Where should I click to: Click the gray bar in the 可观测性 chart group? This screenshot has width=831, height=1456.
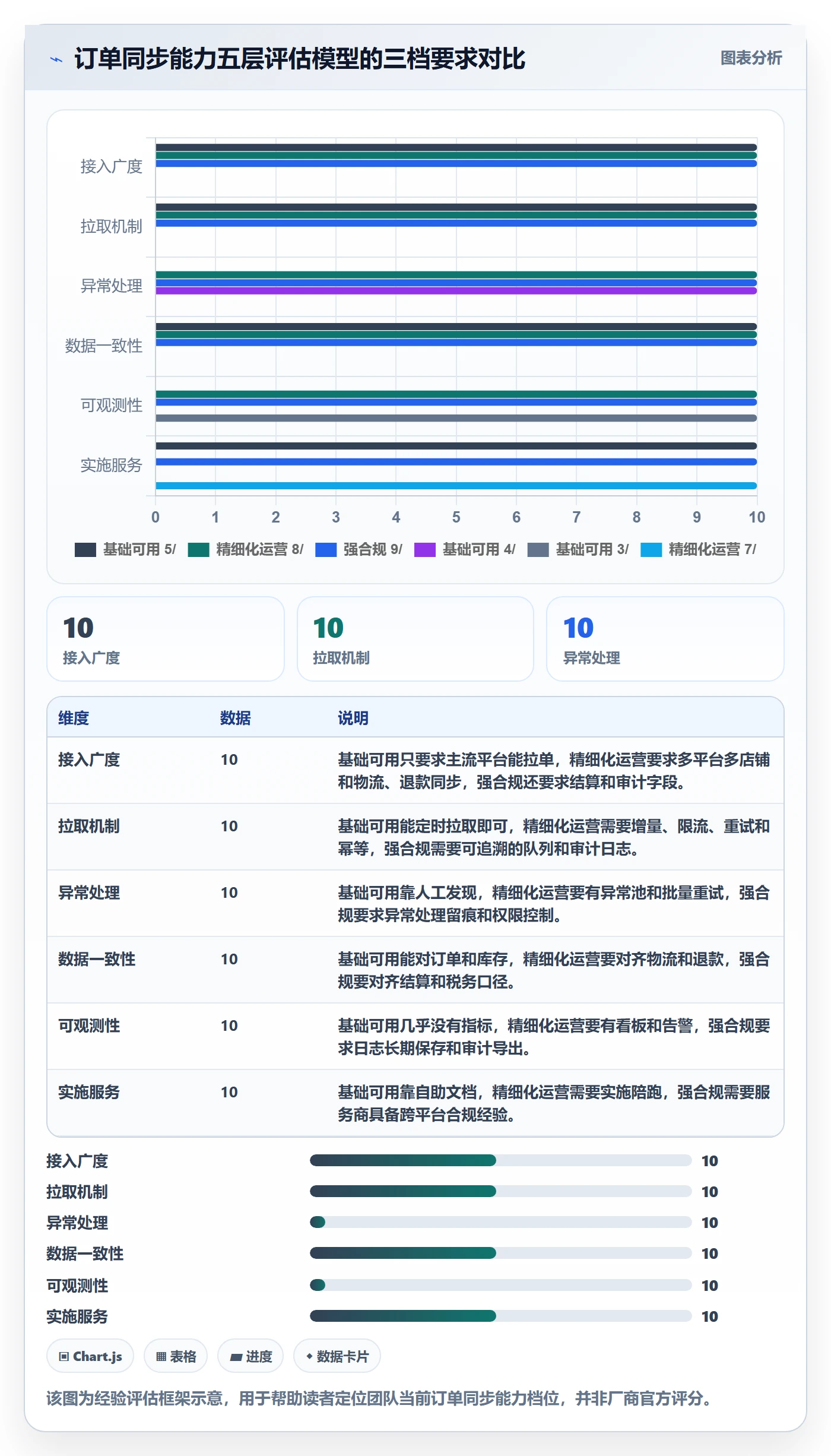456,418
